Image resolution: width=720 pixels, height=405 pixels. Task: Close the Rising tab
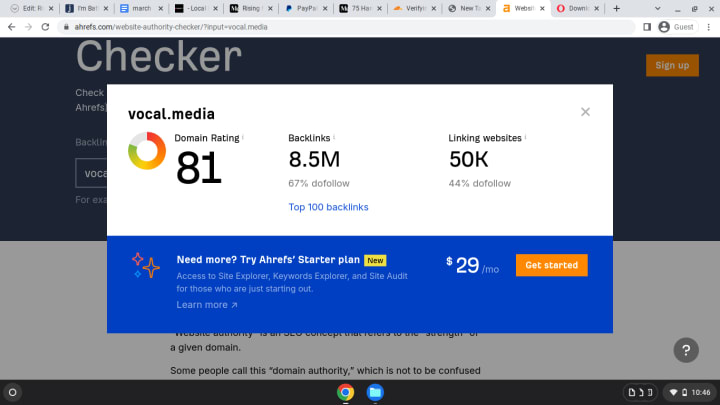[x=270, y=8]
